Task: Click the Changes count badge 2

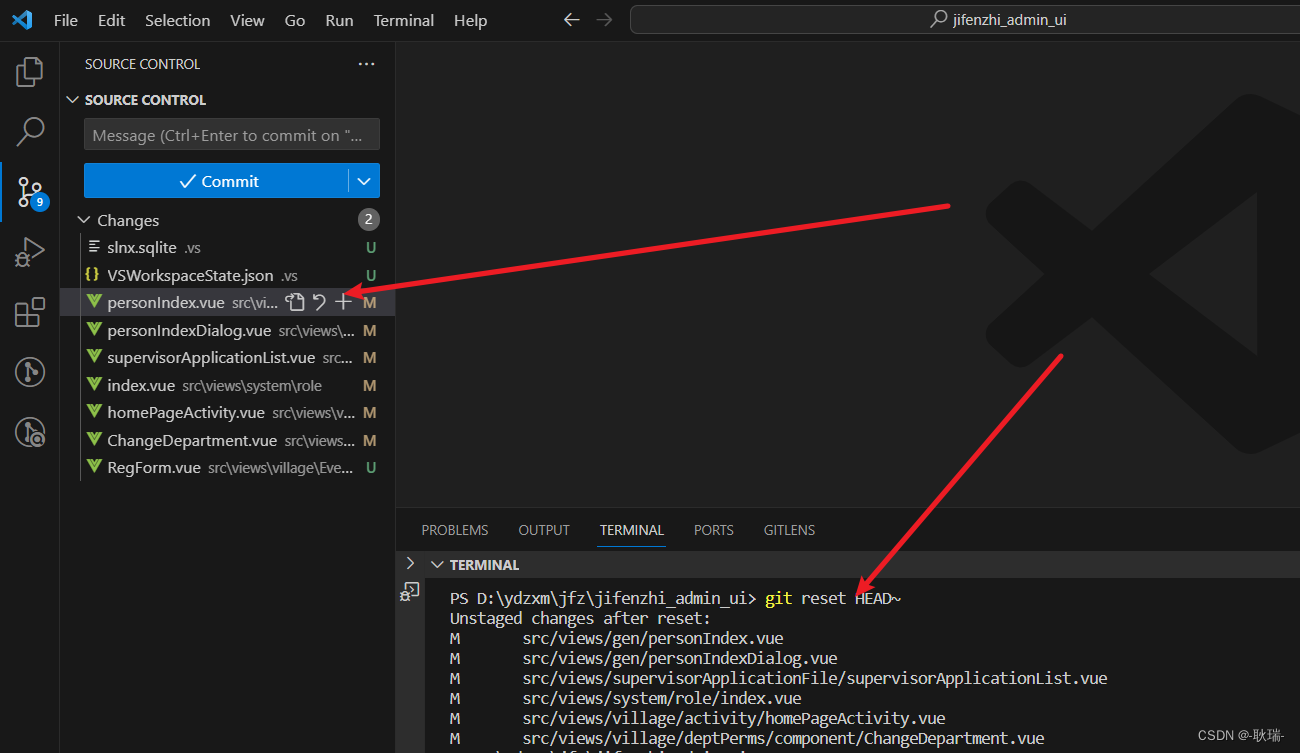Action: click(x=368, y=220)
